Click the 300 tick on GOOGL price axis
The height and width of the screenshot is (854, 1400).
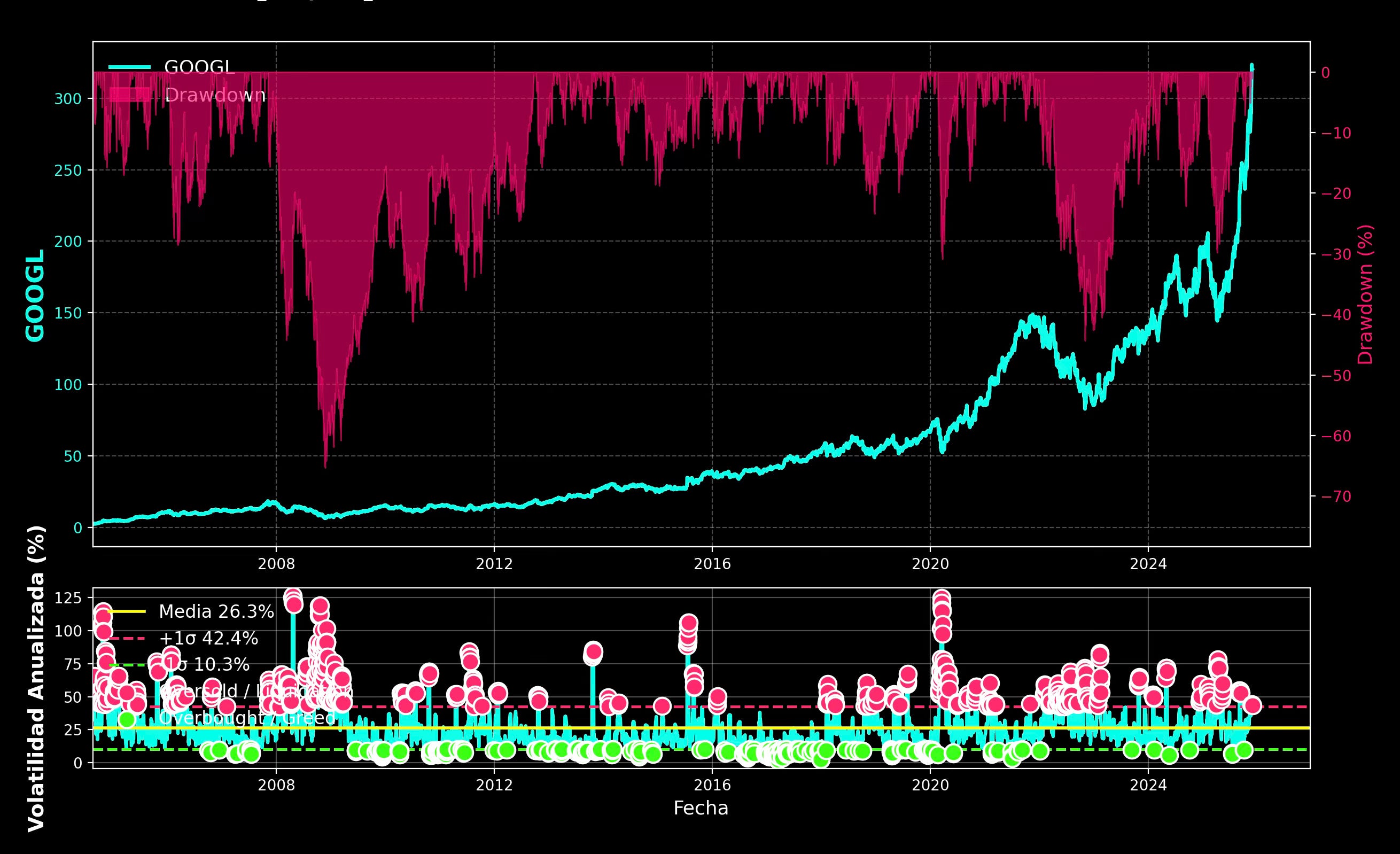68,99
